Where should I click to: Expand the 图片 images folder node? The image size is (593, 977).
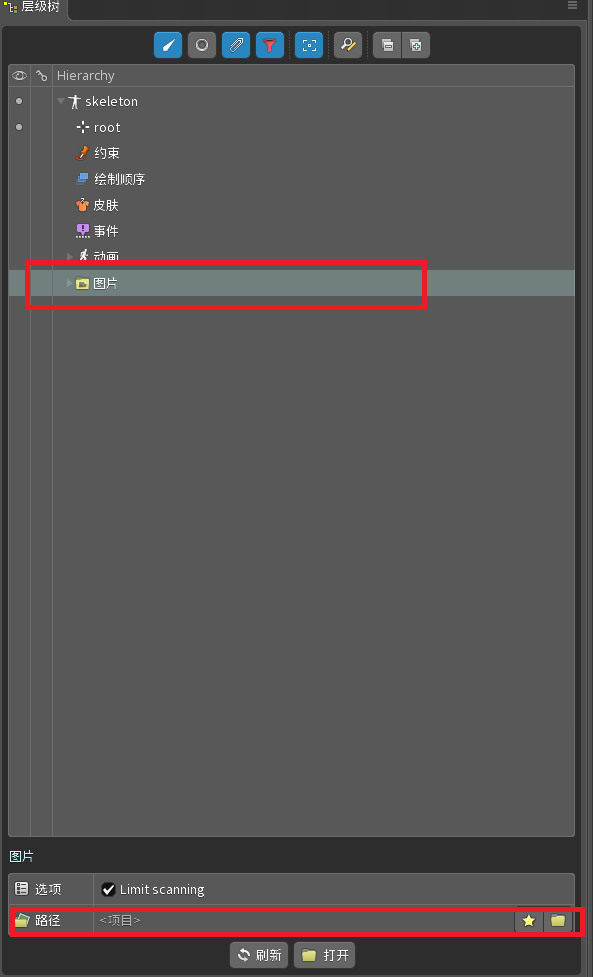70,284
